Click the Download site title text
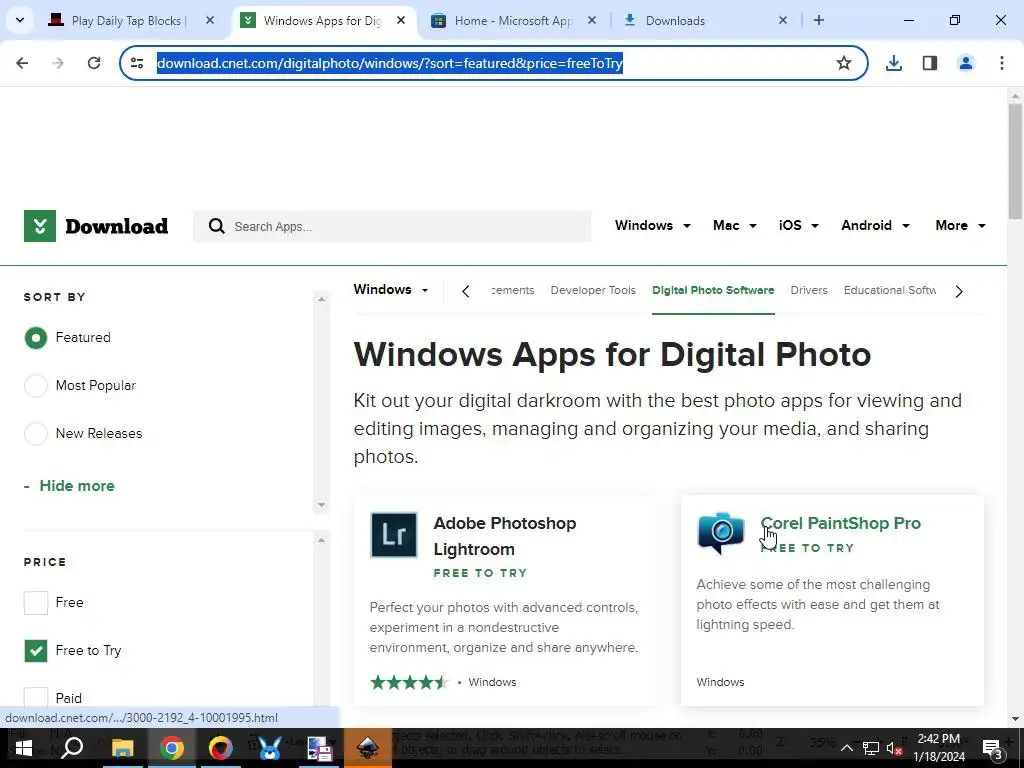 [117, 226]
